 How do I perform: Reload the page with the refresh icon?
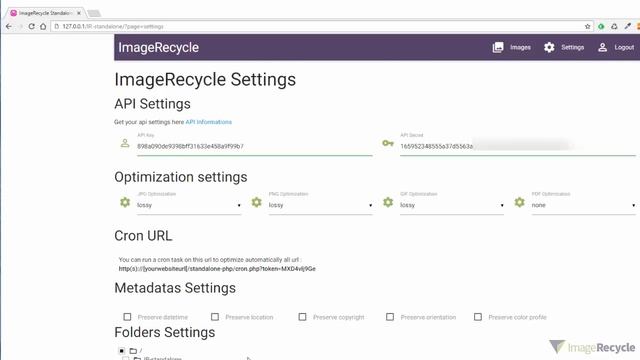31,26
